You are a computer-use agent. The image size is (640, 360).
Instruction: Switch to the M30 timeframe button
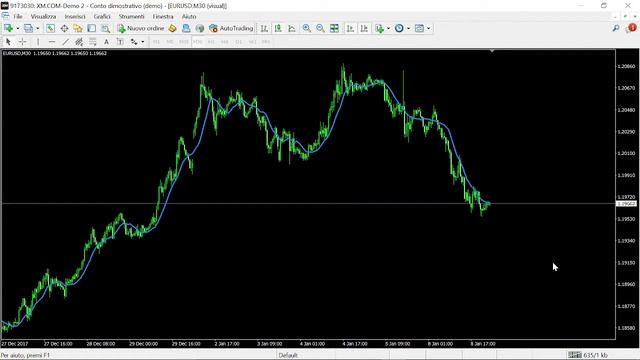(198, 42)
